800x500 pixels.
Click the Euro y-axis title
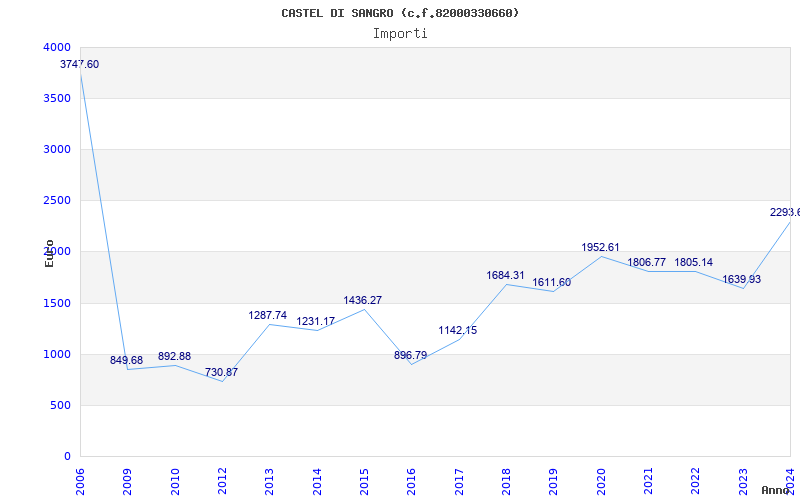[49, 253]
